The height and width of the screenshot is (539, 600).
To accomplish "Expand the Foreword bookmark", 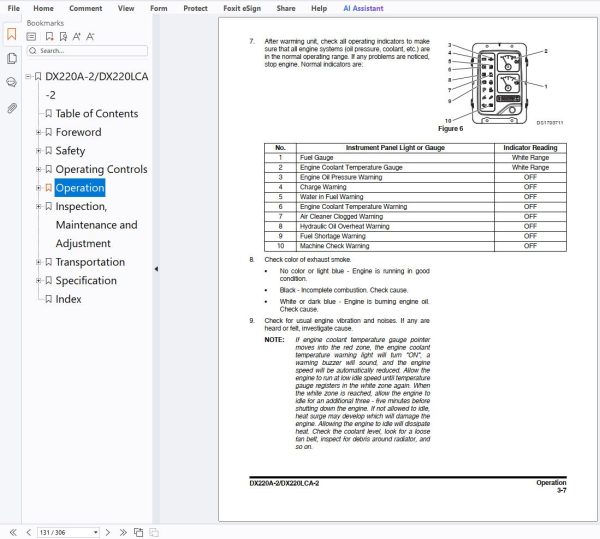I will [38, 132].
